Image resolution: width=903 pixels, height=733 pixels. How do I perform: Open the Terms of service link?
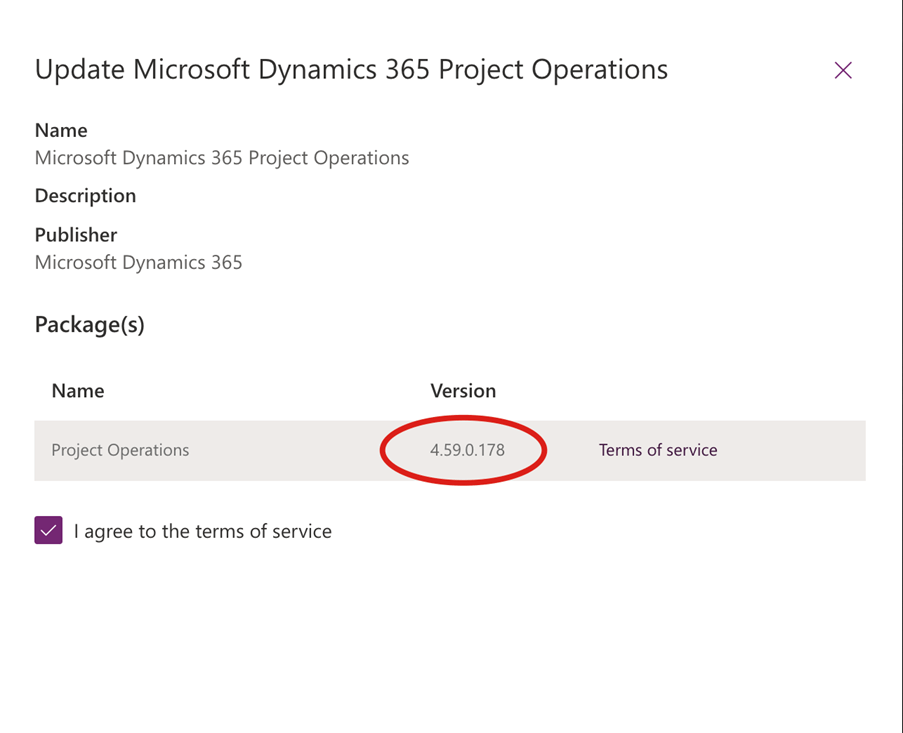658,450
